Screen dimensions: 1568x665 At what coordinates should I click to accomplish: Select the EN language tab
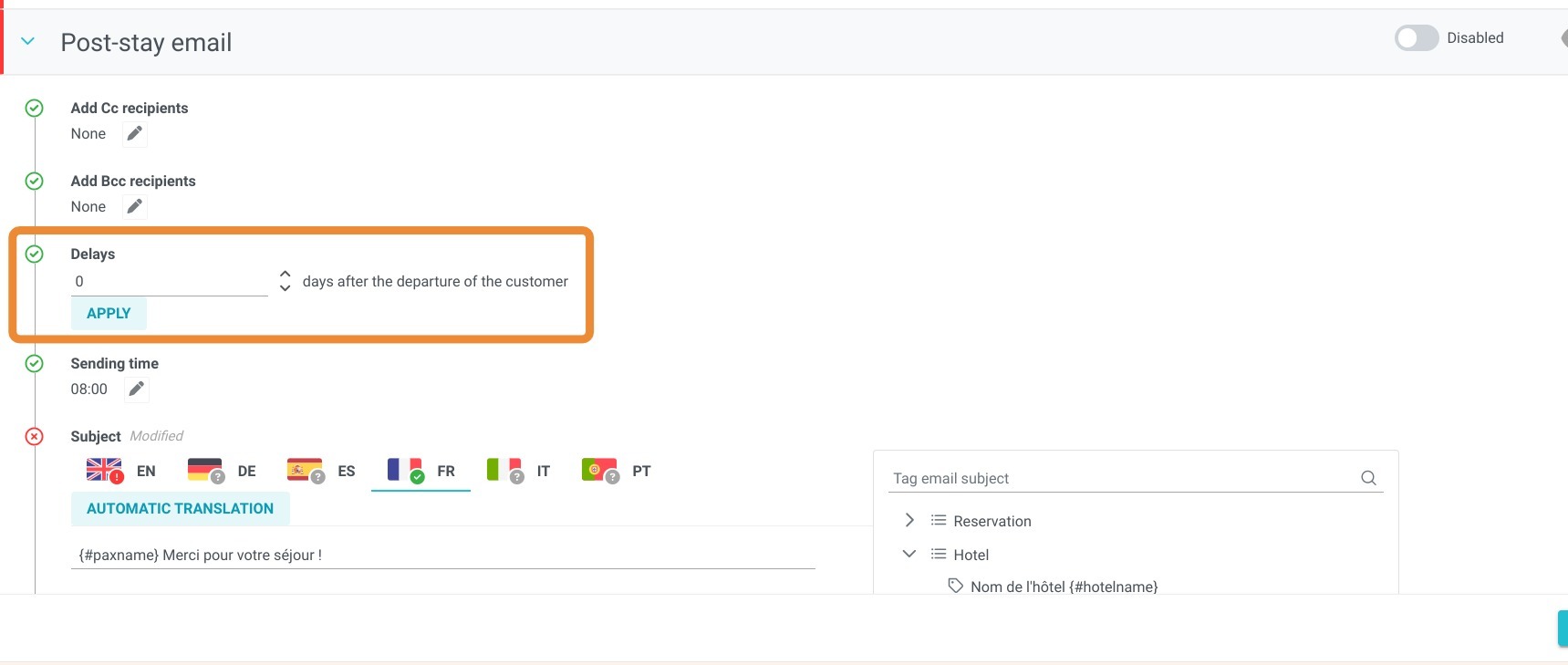point(121,471)
